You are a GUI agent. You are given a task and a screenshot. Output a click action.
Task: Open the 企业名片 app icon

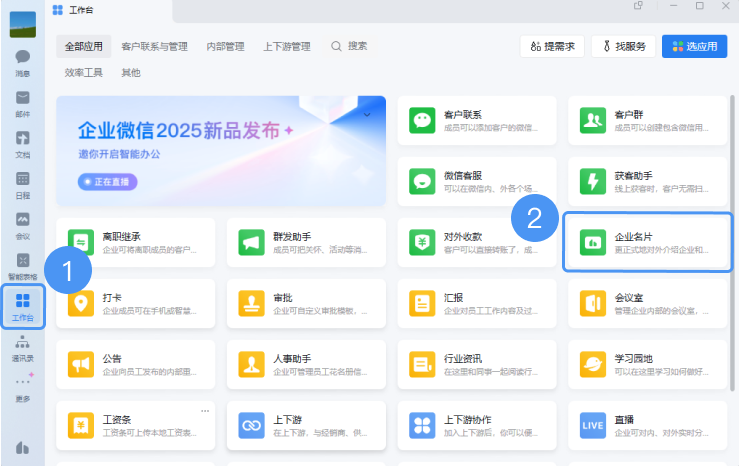(x=592, y=243)
